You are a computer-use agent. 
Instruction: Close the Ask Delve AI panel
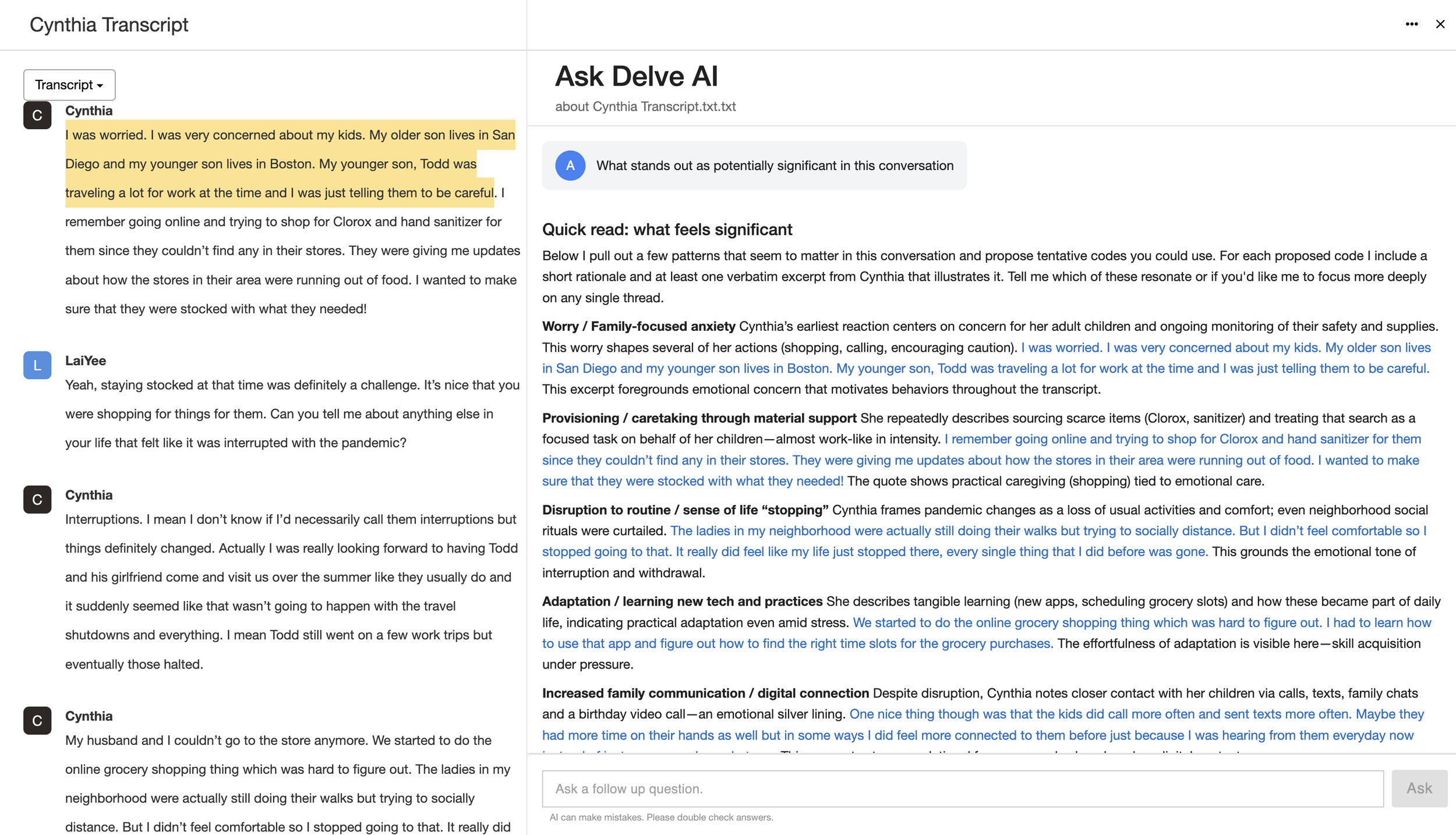click(x=1440, y=24)
